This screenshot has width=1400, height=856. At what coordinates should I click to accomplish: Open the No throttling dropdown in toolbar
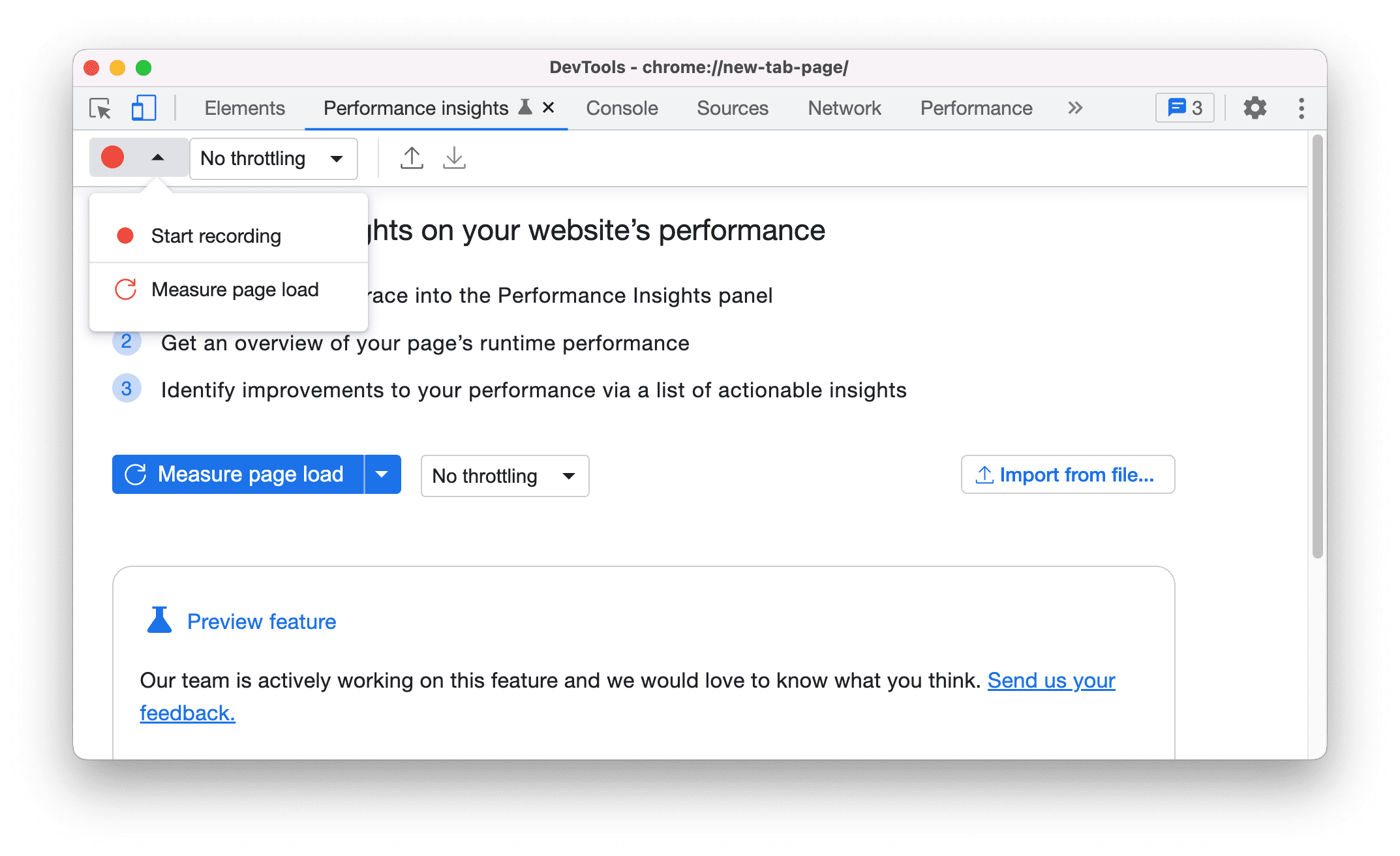click(269, 157)
